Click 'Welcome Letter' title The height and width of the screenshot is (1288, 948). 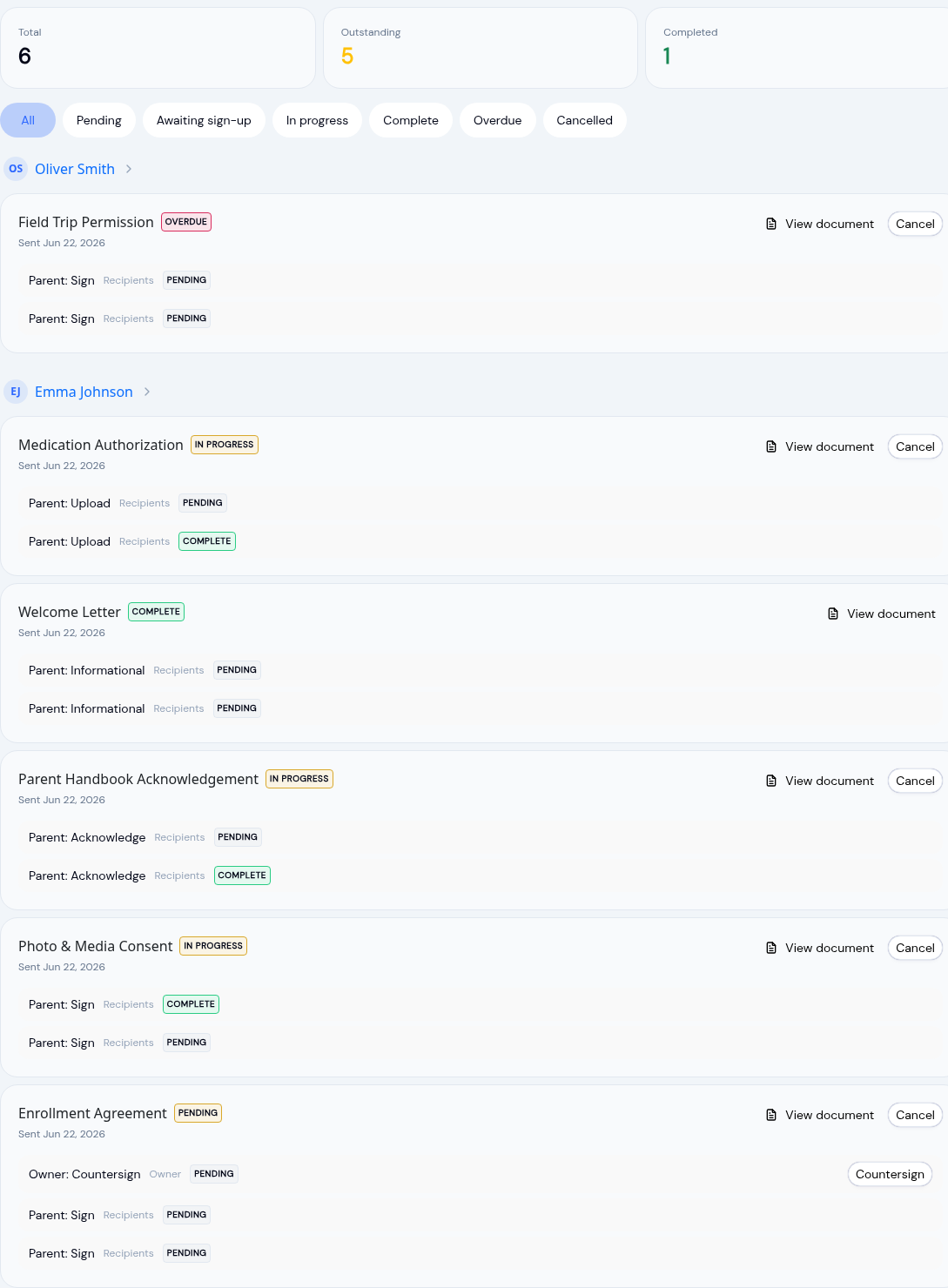70,612
